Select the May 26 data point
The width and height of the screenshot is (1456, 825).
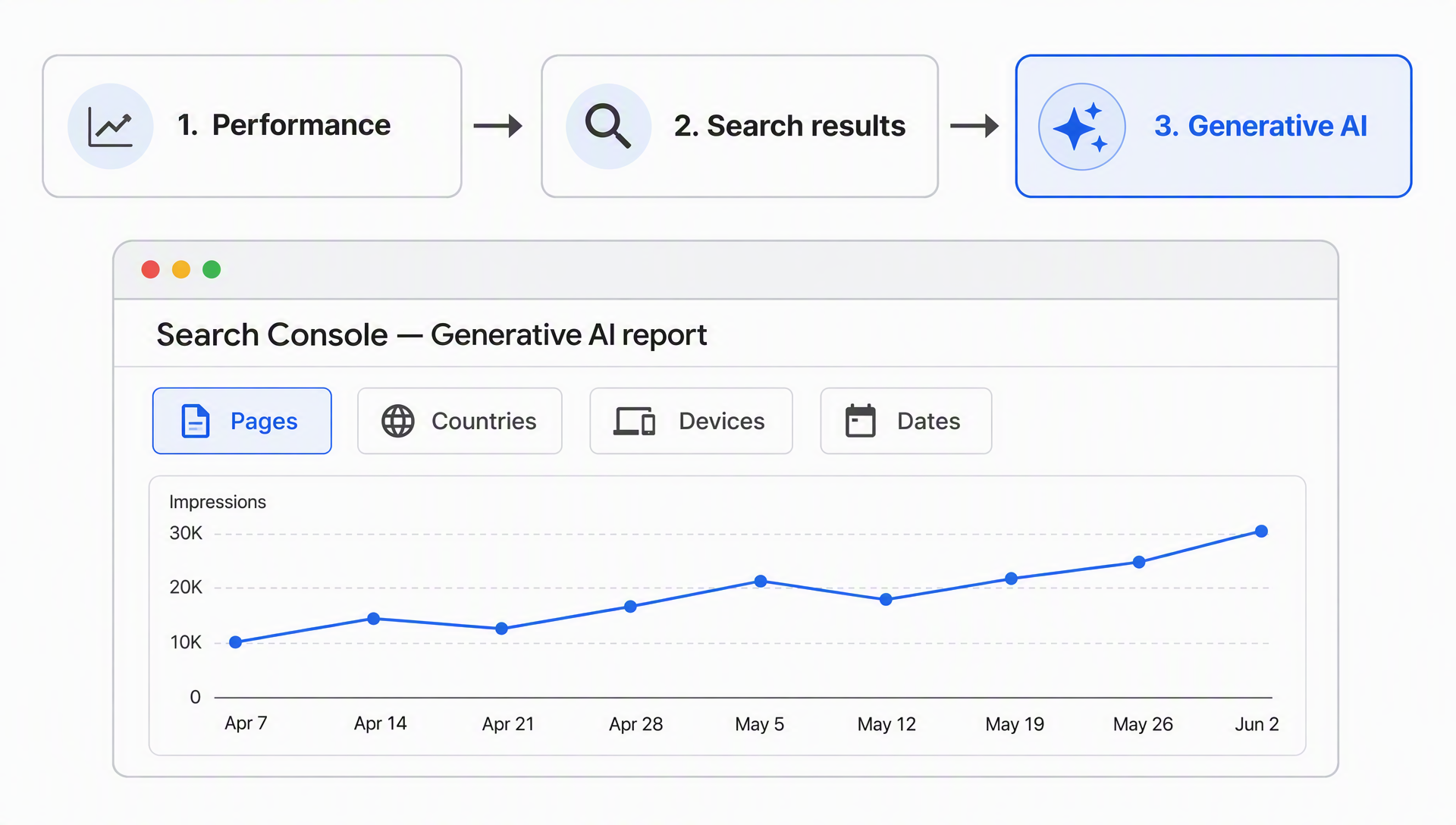pyautogui.click(x=1139, y=562)
